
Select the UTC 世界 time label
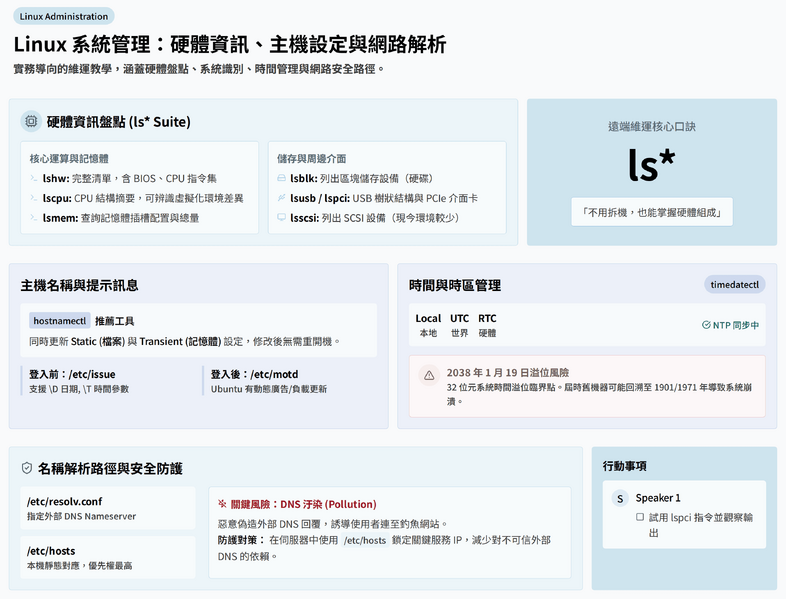[x=459, y=325]
